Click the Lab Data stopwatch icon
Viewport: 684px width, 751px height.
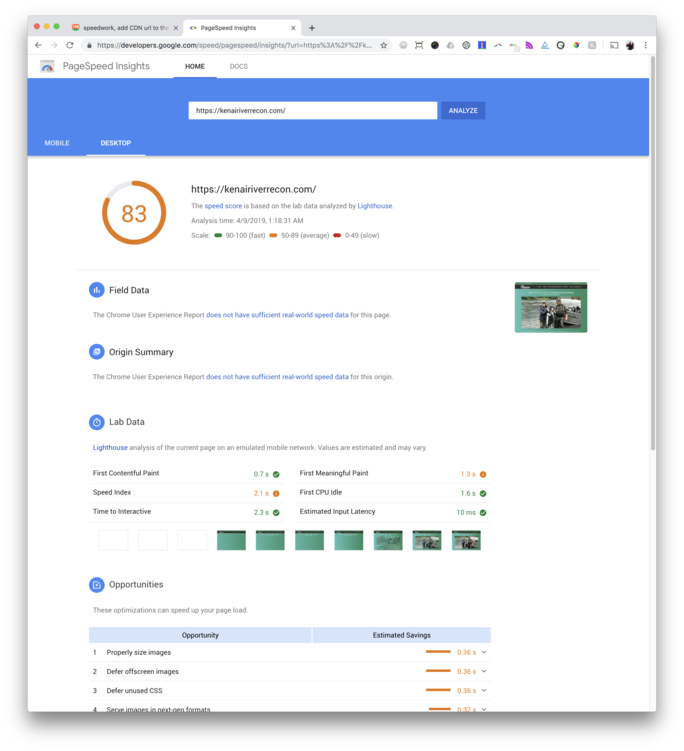[97, 421]
